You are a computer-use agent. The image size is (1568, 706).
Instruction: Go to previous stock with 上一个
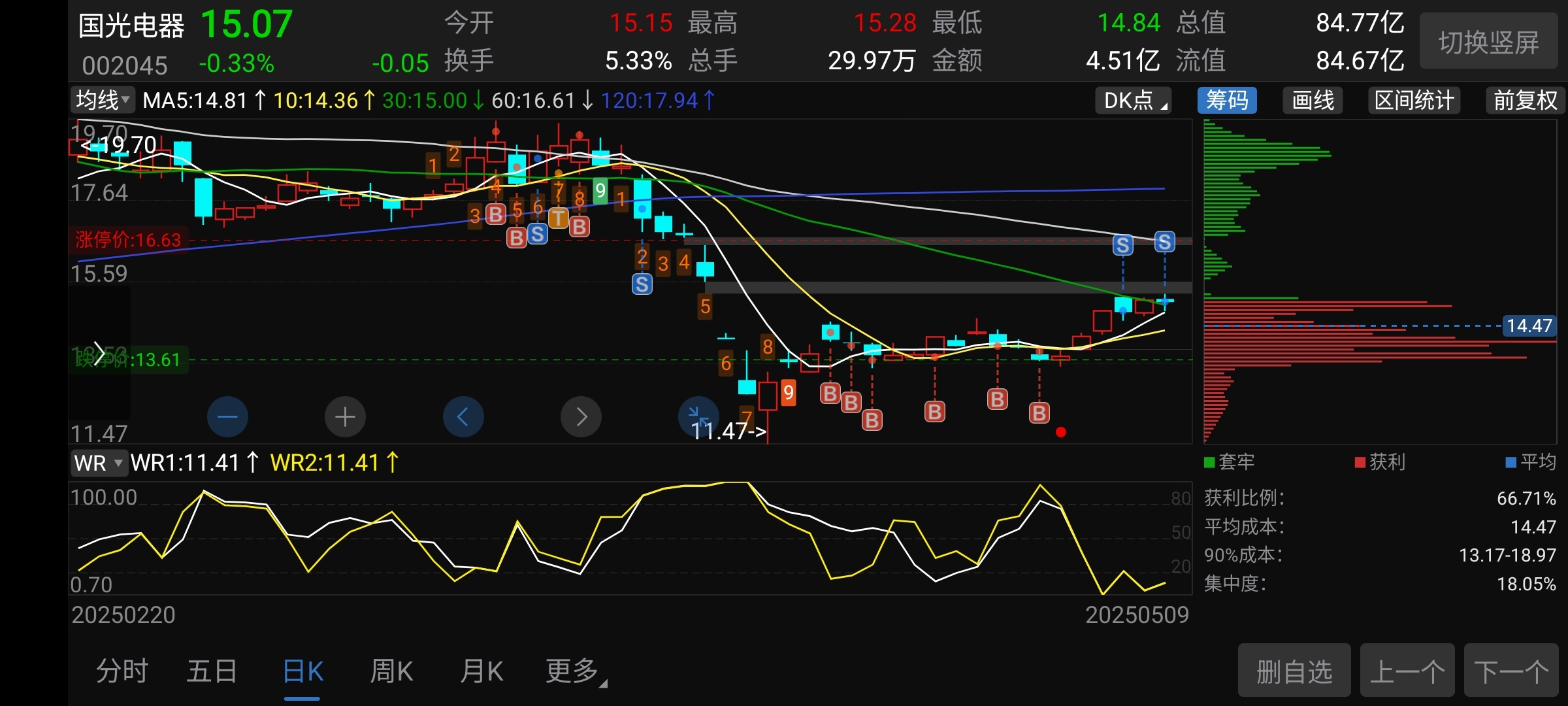[x=1407, y=671]
